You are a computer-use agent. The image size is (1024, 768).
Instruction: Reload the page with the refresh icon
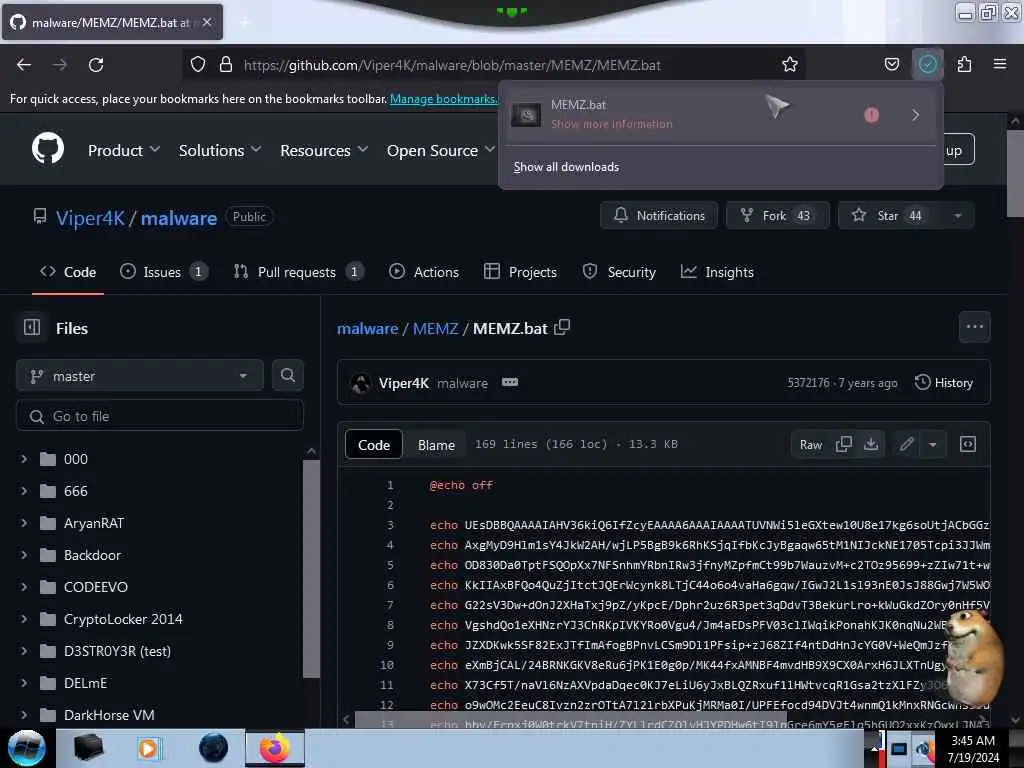pyautogui.click(x=96, y=65)
